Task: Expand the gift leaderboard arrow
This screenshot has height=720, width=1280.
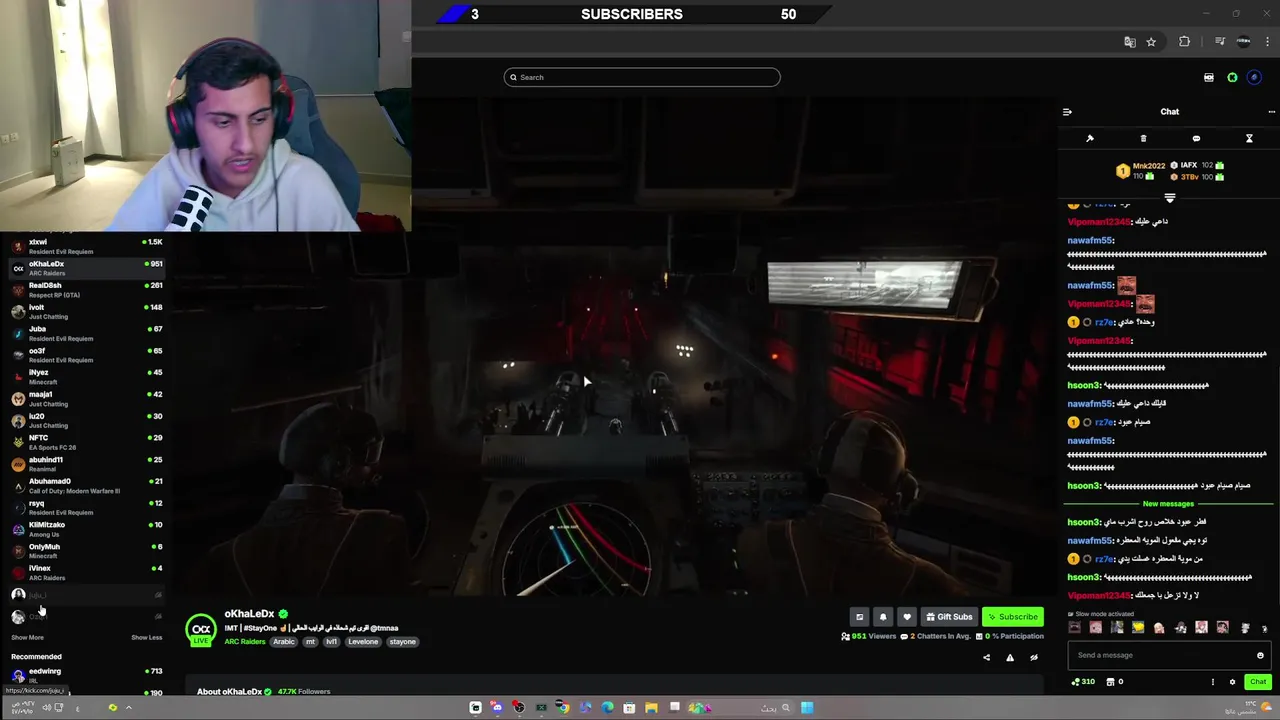Action: 1169,198
